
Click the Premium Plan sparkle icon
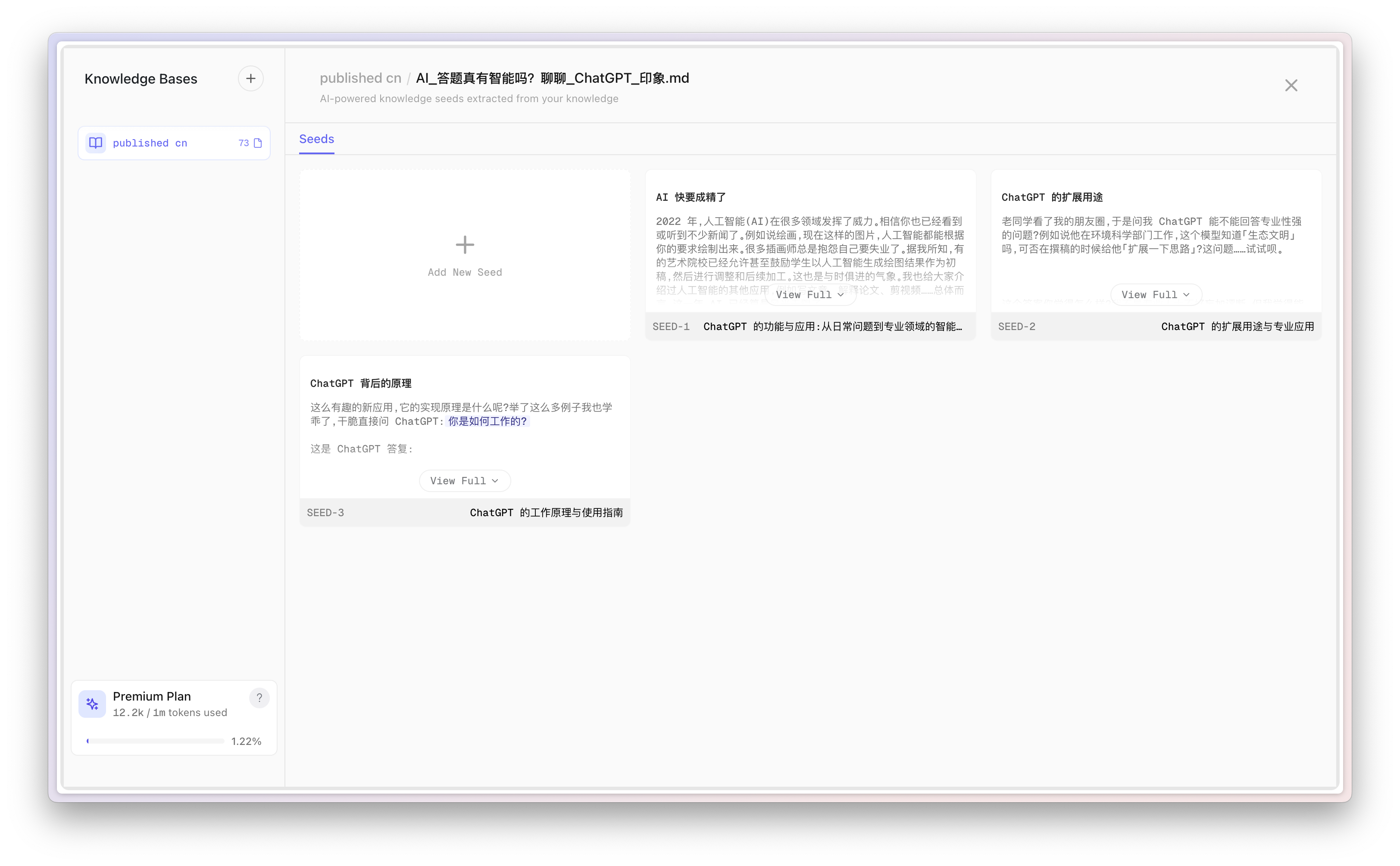tap(92, 704)
